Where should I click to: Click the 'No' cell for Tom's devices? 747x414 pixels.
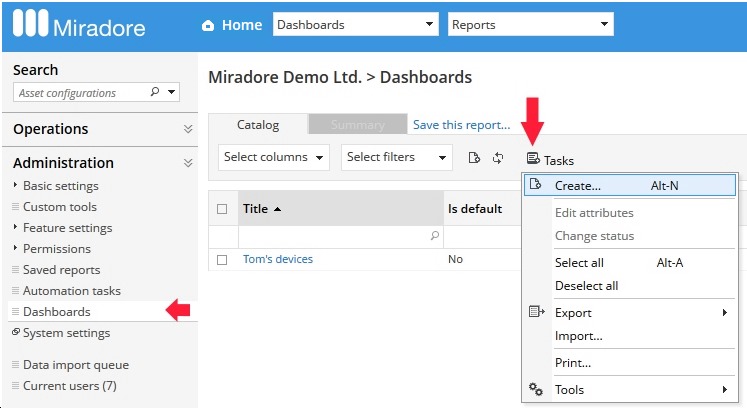(455, 259)
